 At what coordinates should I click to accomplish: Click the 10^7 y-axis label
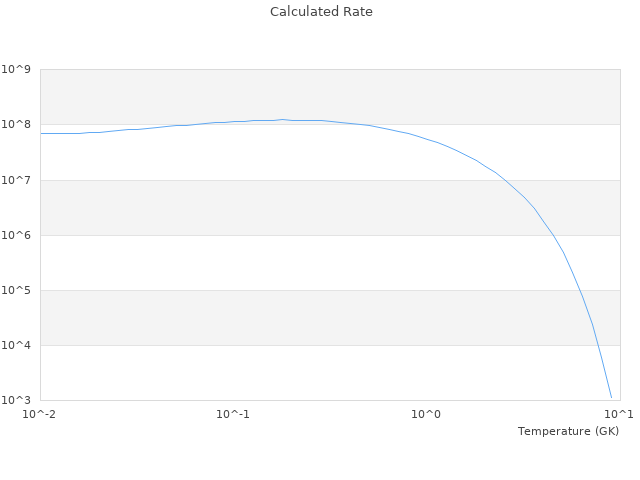click(x=16, y=180)
